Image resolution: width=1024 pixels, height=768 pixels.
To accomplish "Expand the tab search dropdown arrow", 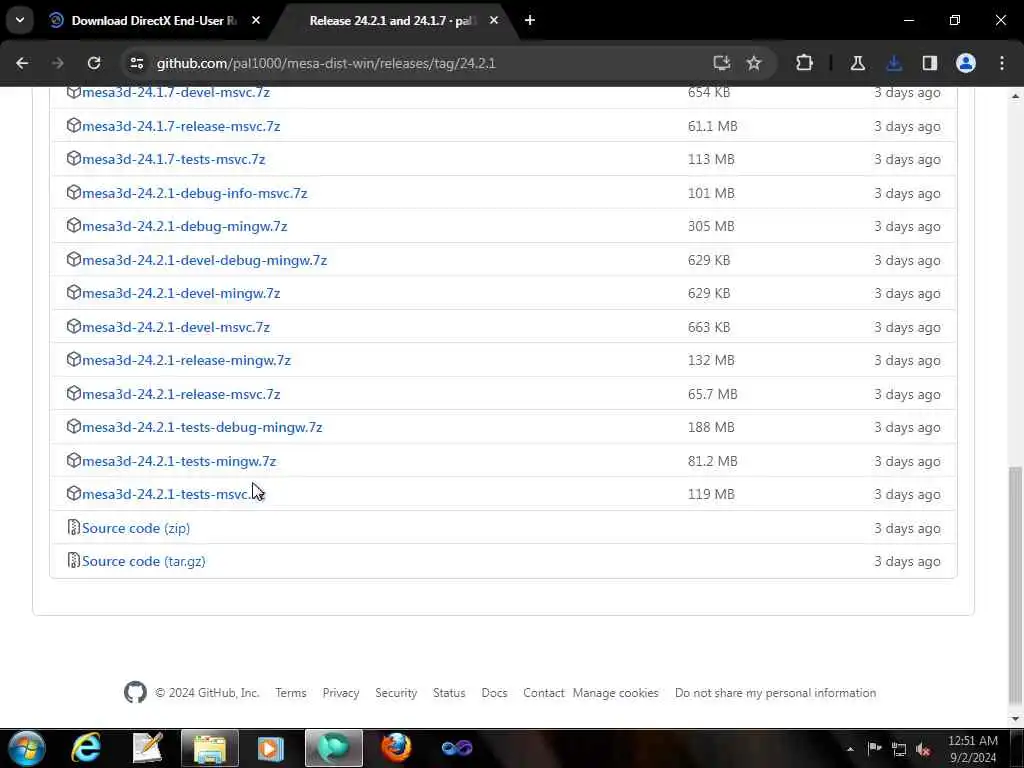I will (x=20, y=20).
